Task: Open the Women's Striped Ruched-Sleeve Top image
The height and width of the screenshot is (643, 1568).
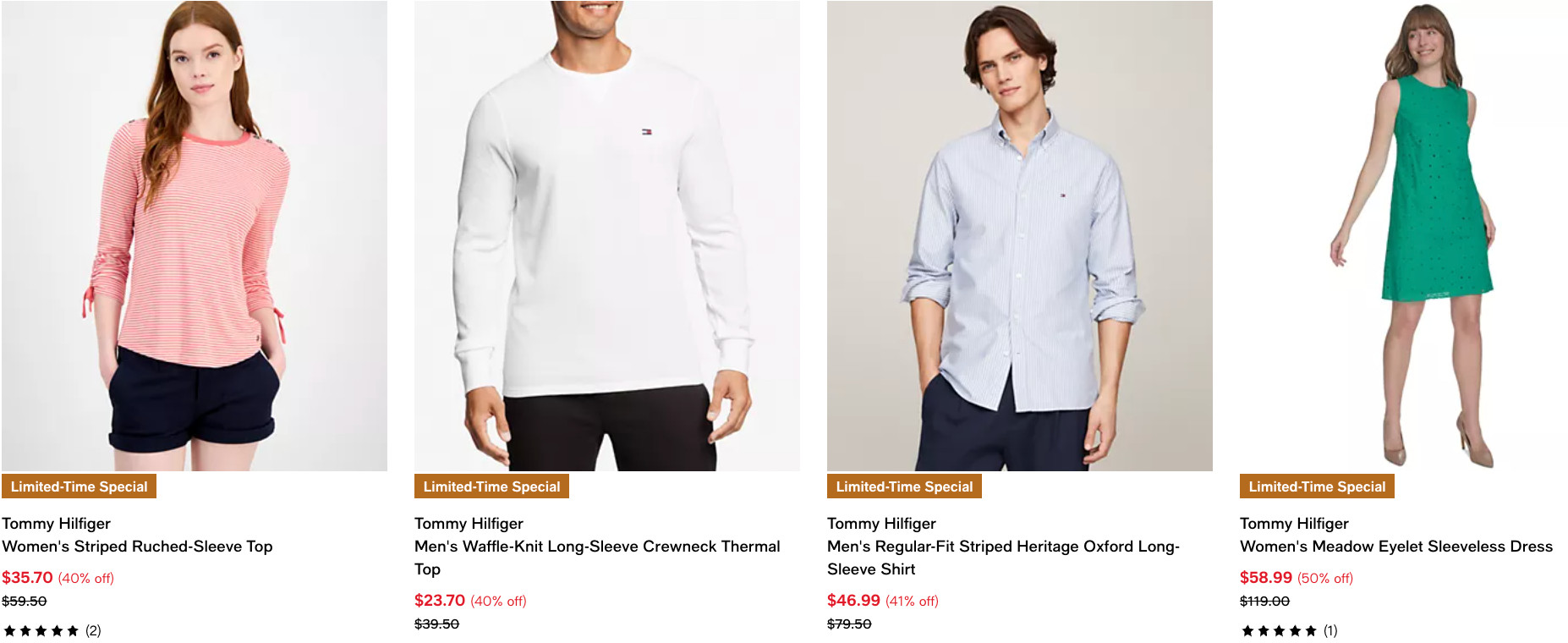Action: [195, 235]
